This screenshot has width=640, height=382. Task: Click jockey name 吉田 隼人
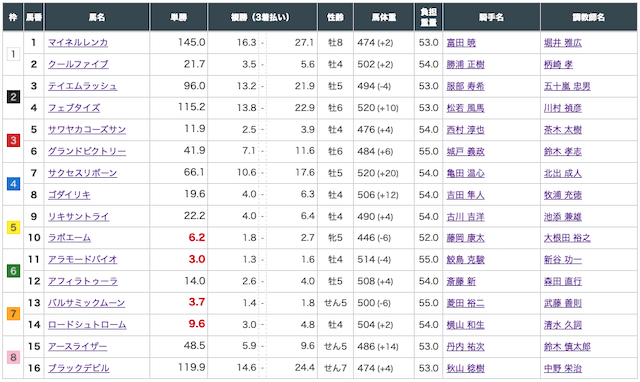[x=465, y=195]
